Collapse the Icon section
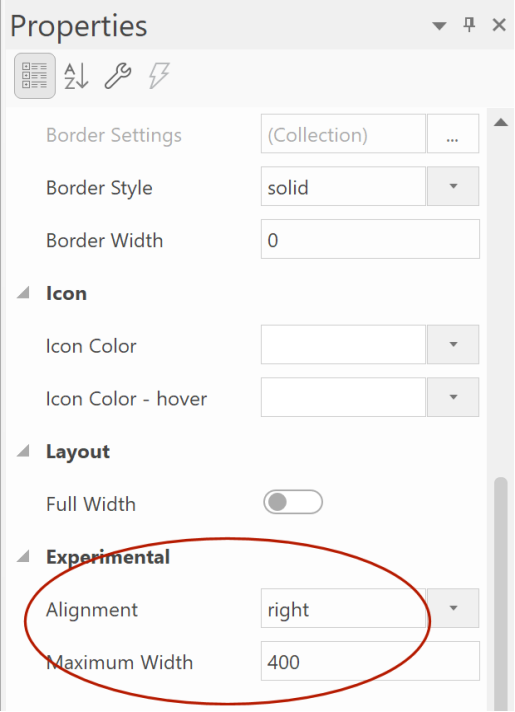 [24, 293]
